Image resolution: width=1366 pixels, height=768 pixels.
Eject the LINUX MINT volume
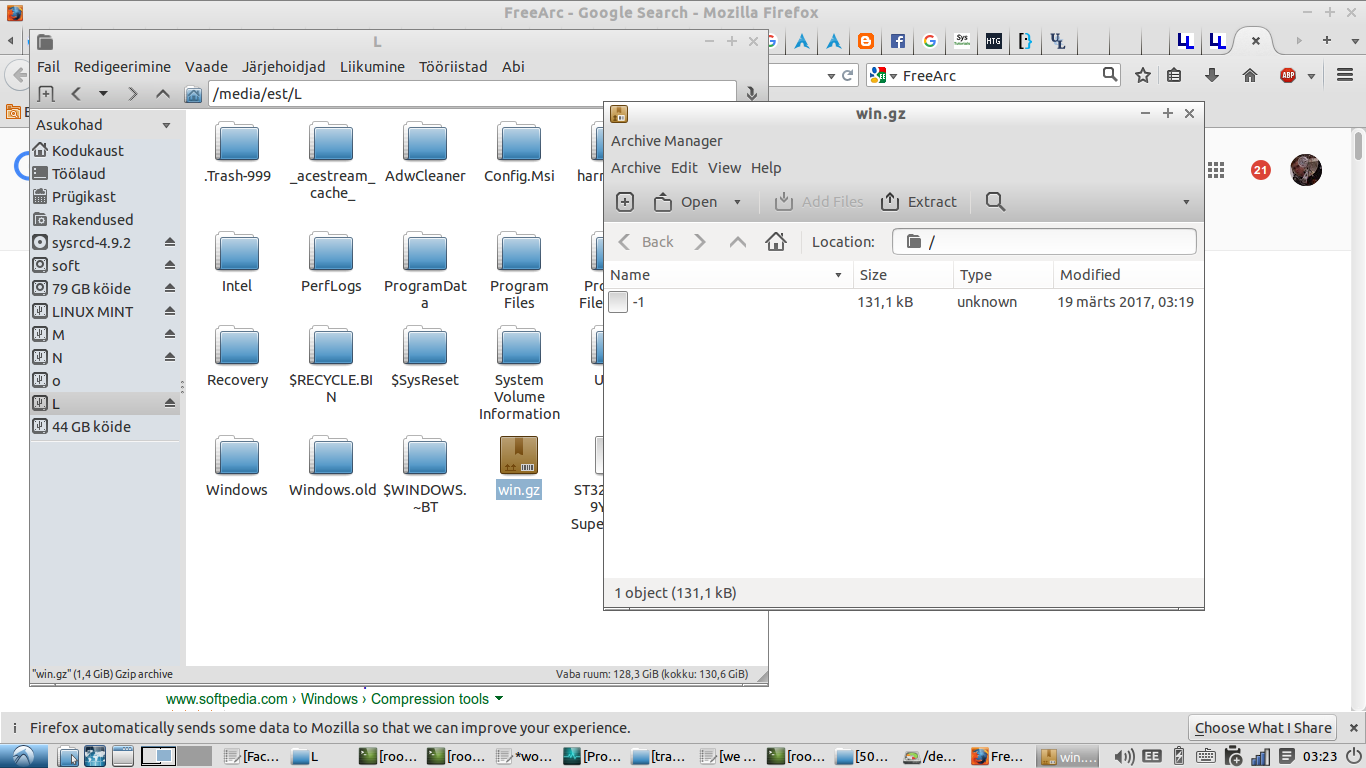[170, 312]
